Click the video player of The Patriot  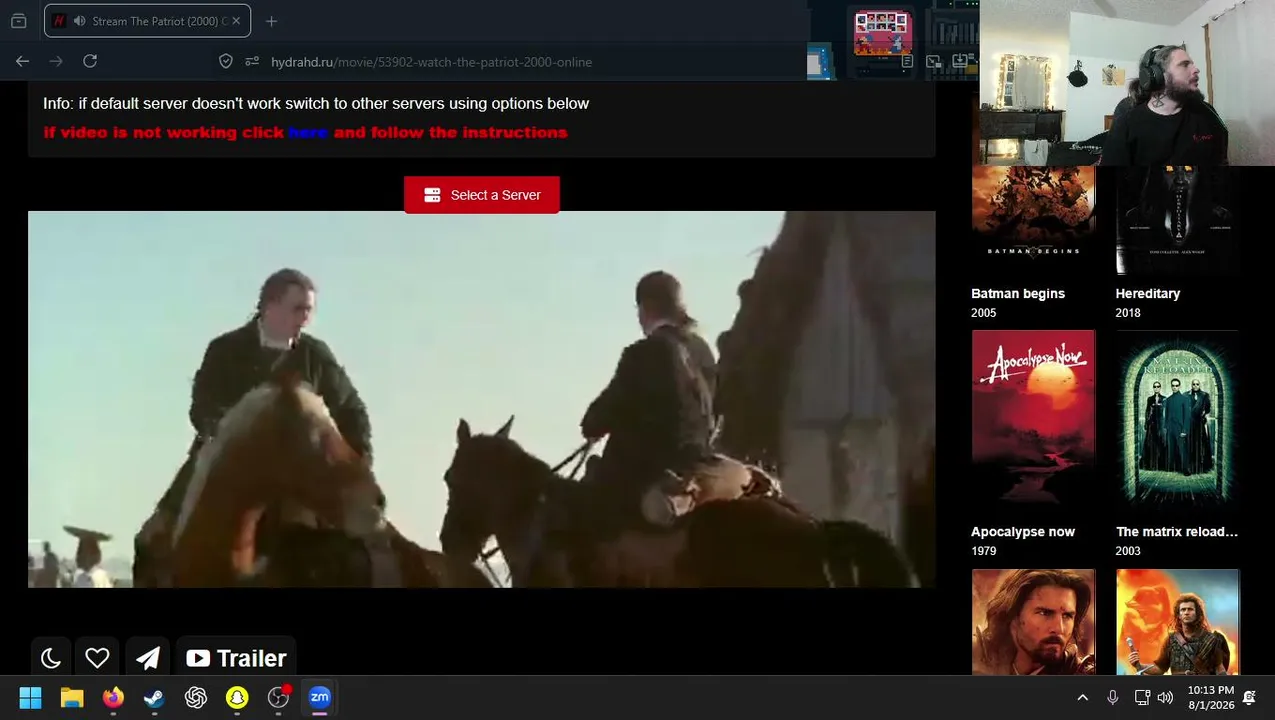click(482, 399)
